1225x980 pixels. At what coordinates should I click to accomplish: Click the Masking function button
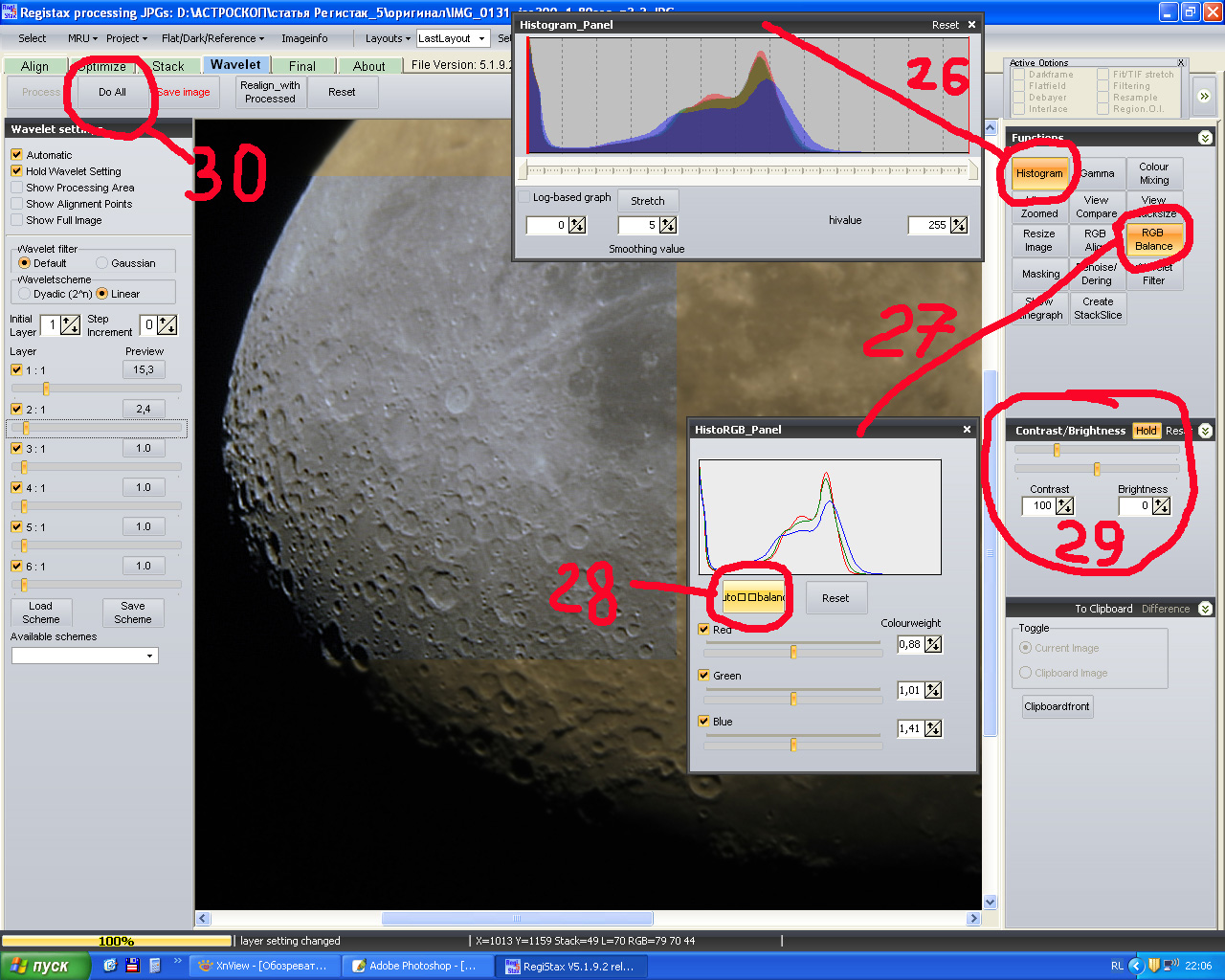[x=1040, y=274]
